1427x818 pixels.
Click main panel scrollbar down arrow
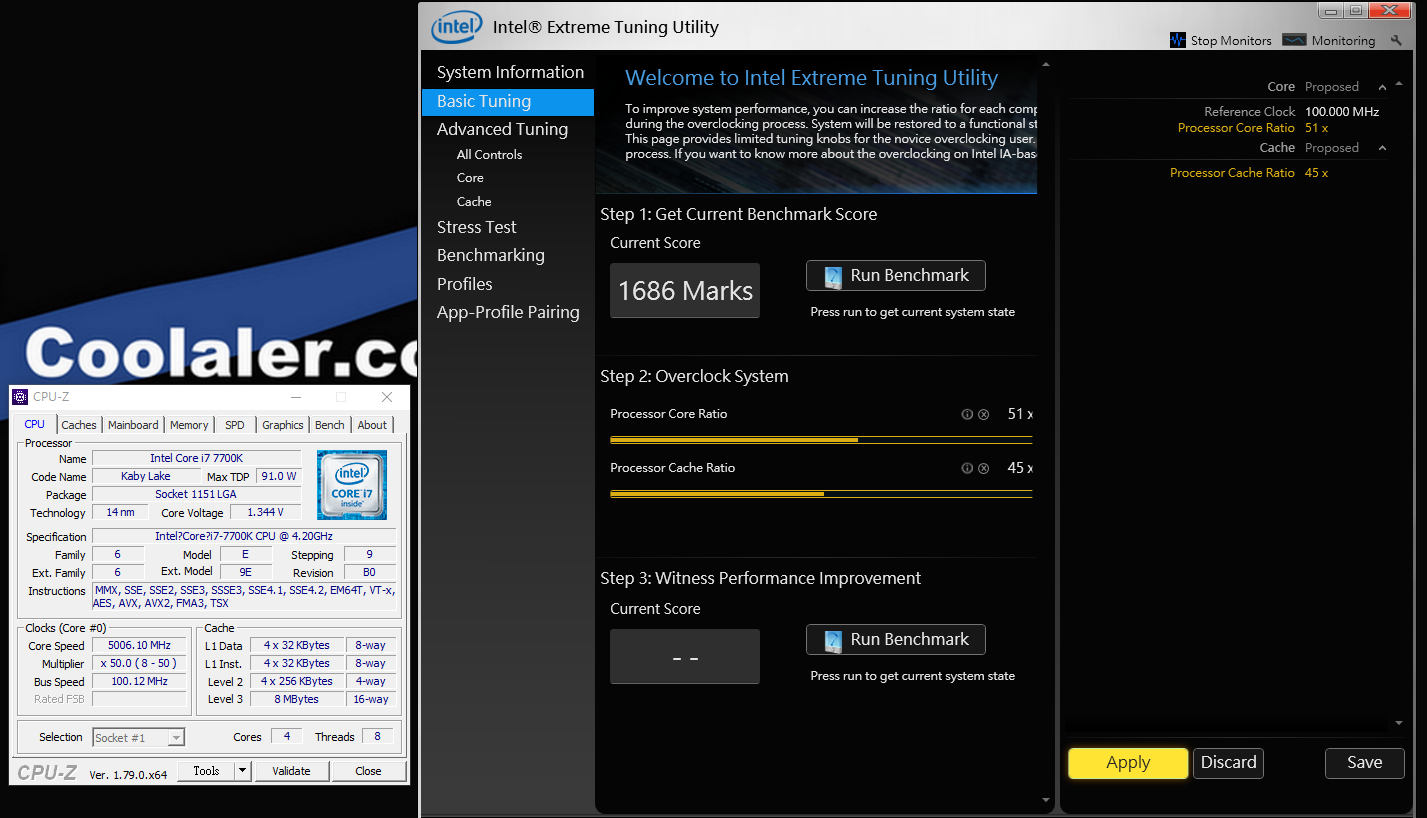(1046, 800)
